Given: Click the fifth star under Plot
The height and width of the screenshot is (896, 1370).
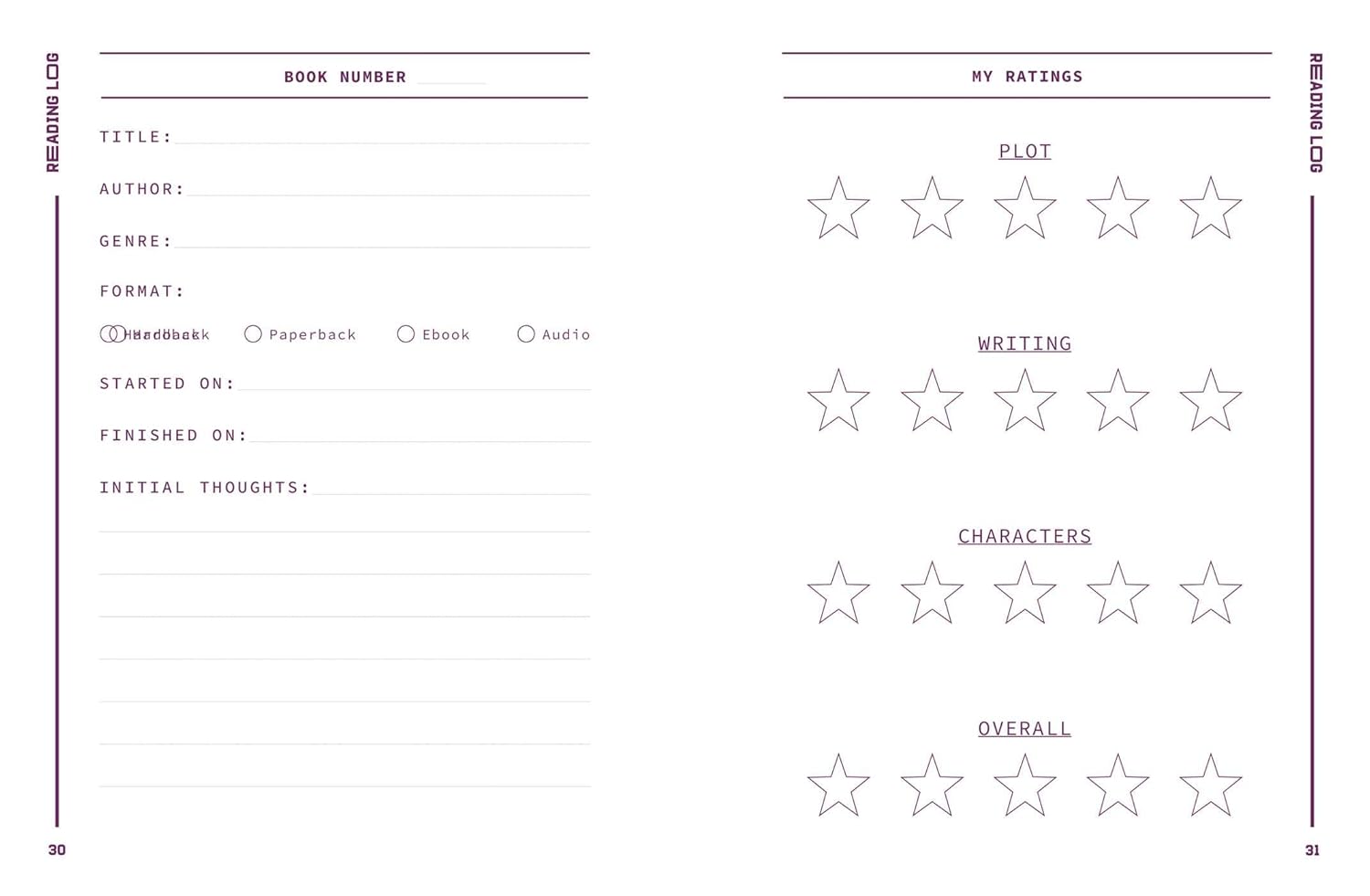Looking at the screenshot, I should 1210,210.
